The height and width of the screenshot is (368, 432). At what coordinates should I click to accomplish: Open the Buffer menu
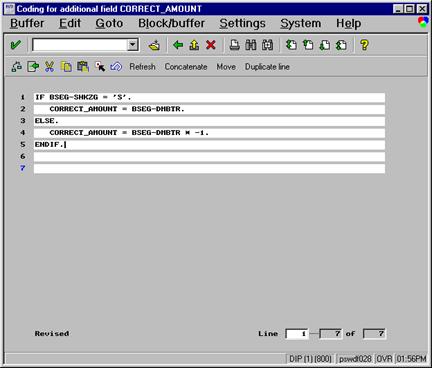[x=27, y=23]
